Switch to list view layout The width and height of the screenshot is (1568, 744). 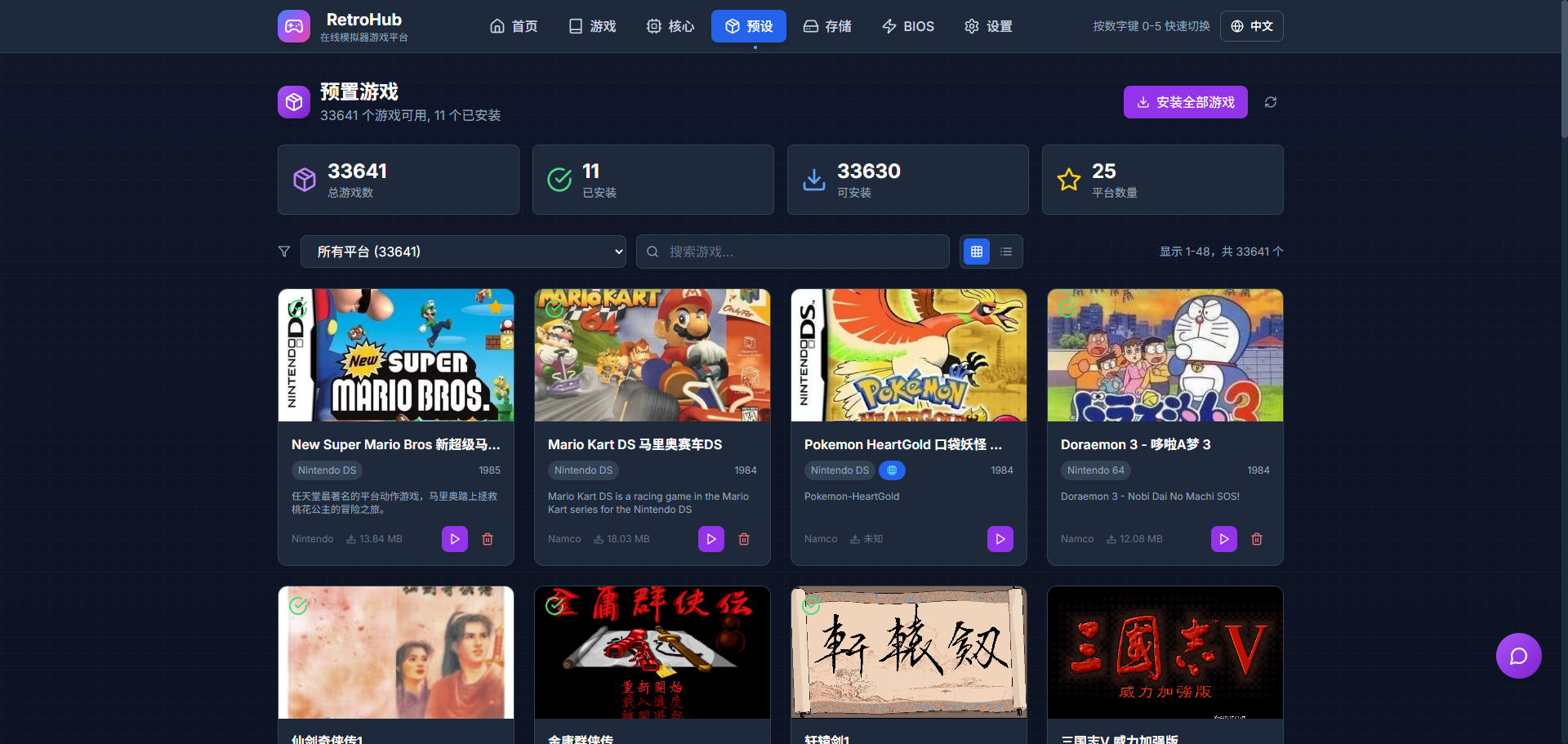click(1006, 252)
